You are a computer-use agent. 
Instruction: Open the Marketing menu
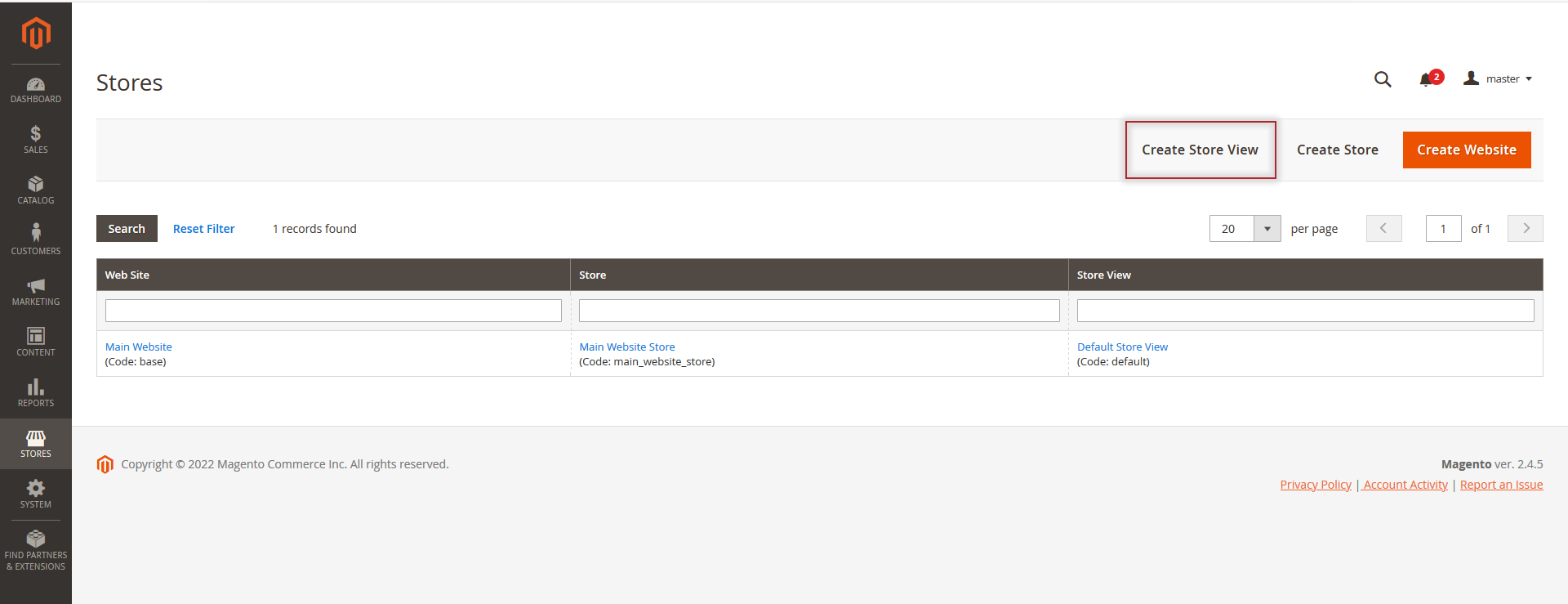pyautogui.click(x=36, y=292)
